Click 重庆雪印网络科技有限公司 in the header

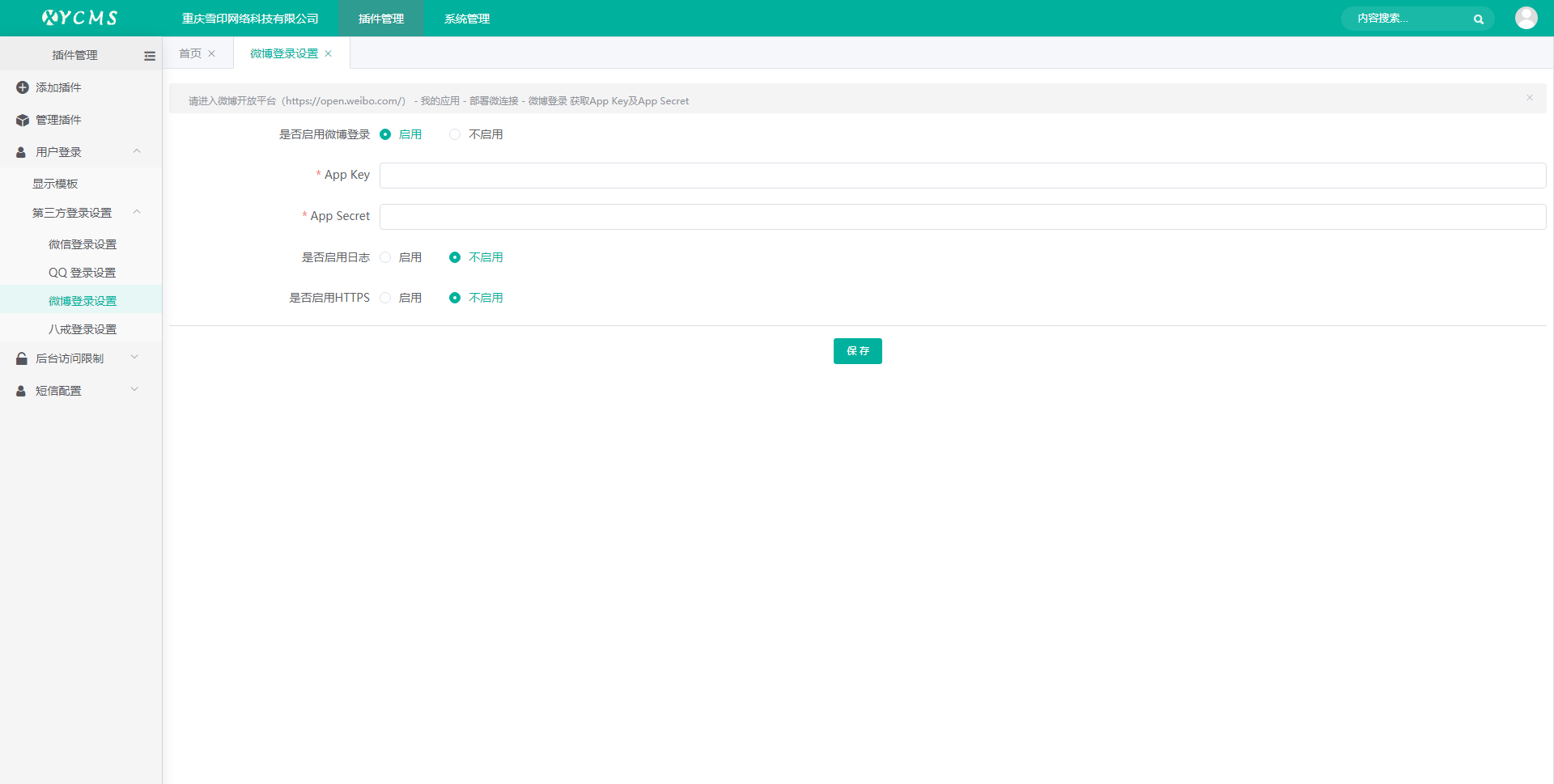250,19
